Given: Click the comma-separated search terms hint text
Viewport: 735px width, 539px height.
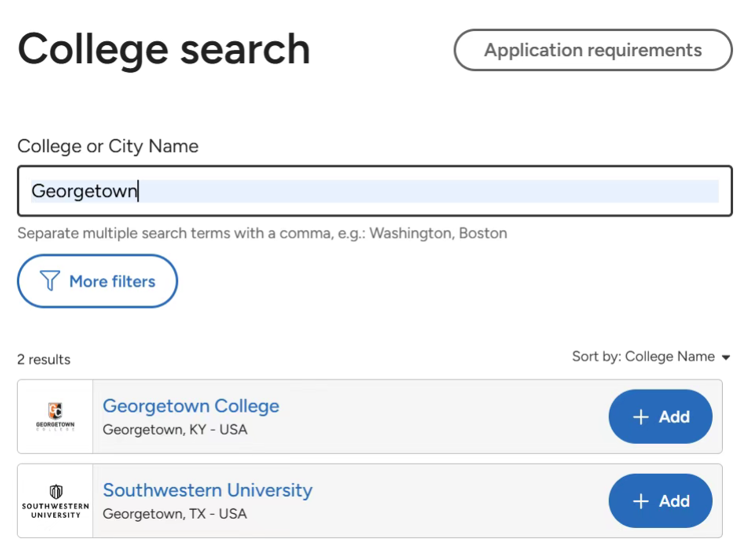Looking at the screenshot, I should pyautogui.click(x=262, y=233).
